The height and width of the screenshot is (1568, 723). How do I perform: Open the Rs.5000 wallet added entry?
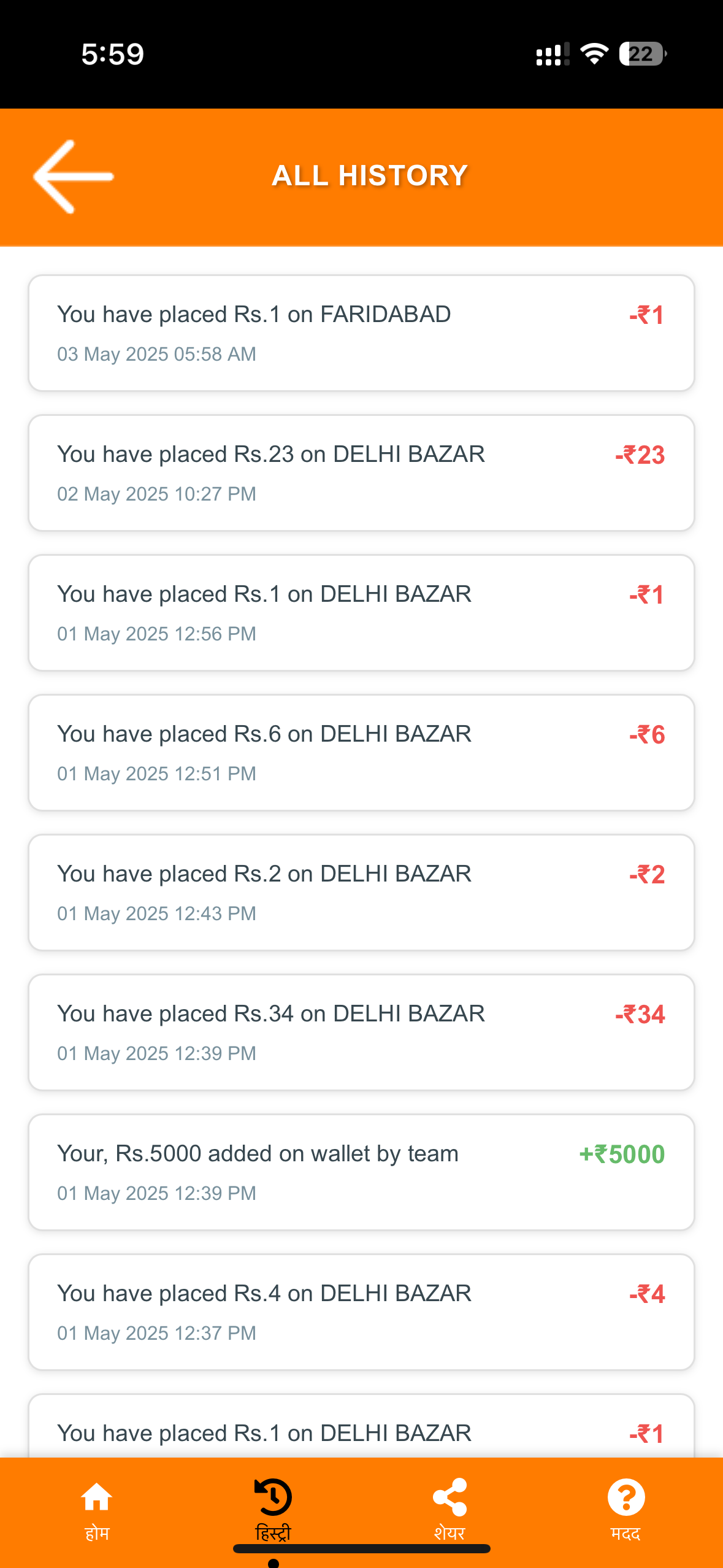point(361,1172)
